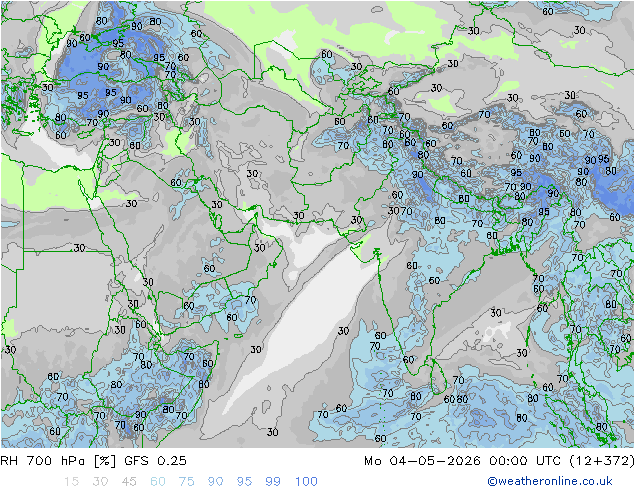Pick the light blue legend value 75
Screen dimensions: 634x490
coord(186,482)
